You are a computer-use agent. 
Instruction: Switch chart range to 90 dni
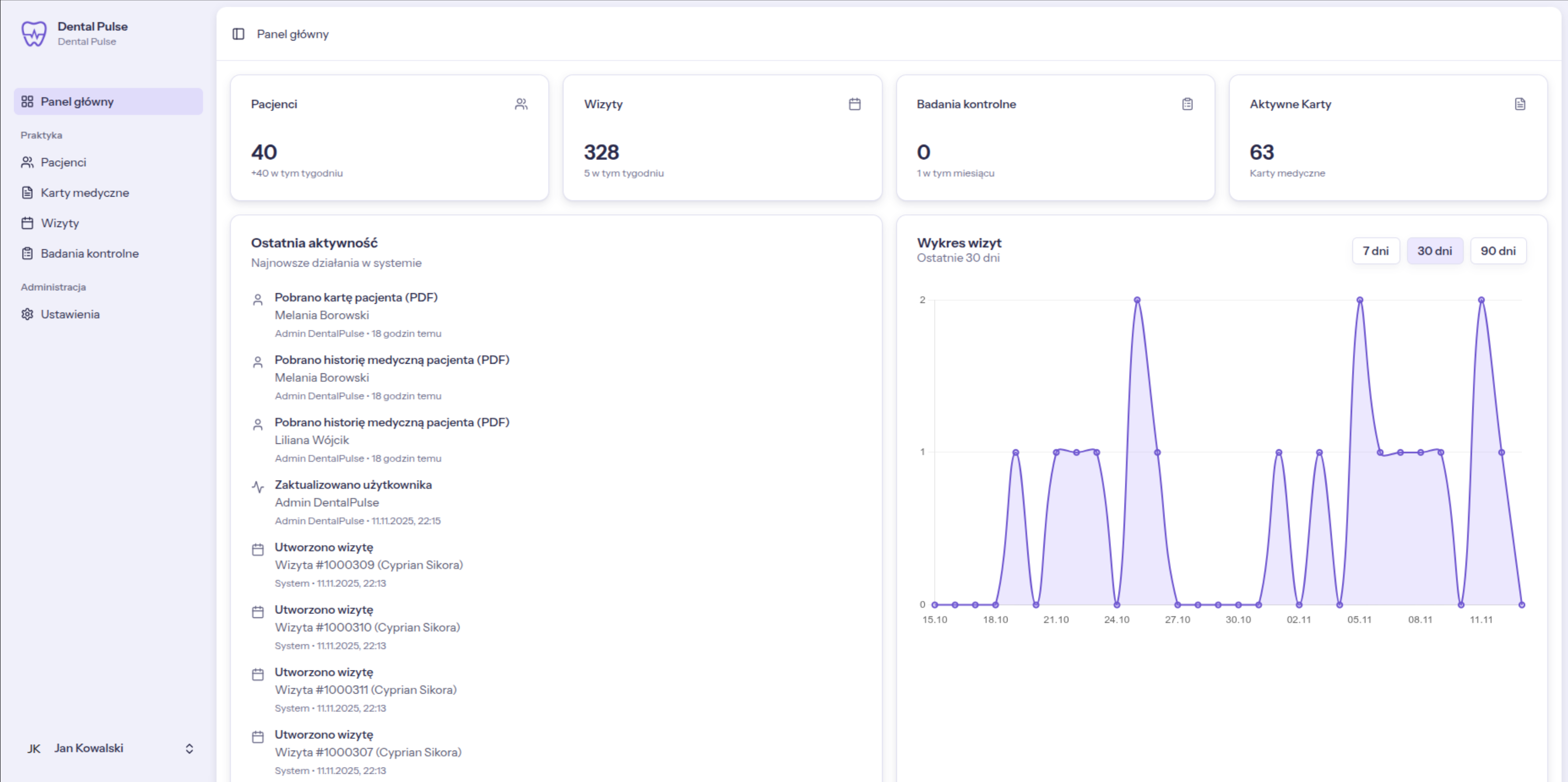coord(1498,251)
